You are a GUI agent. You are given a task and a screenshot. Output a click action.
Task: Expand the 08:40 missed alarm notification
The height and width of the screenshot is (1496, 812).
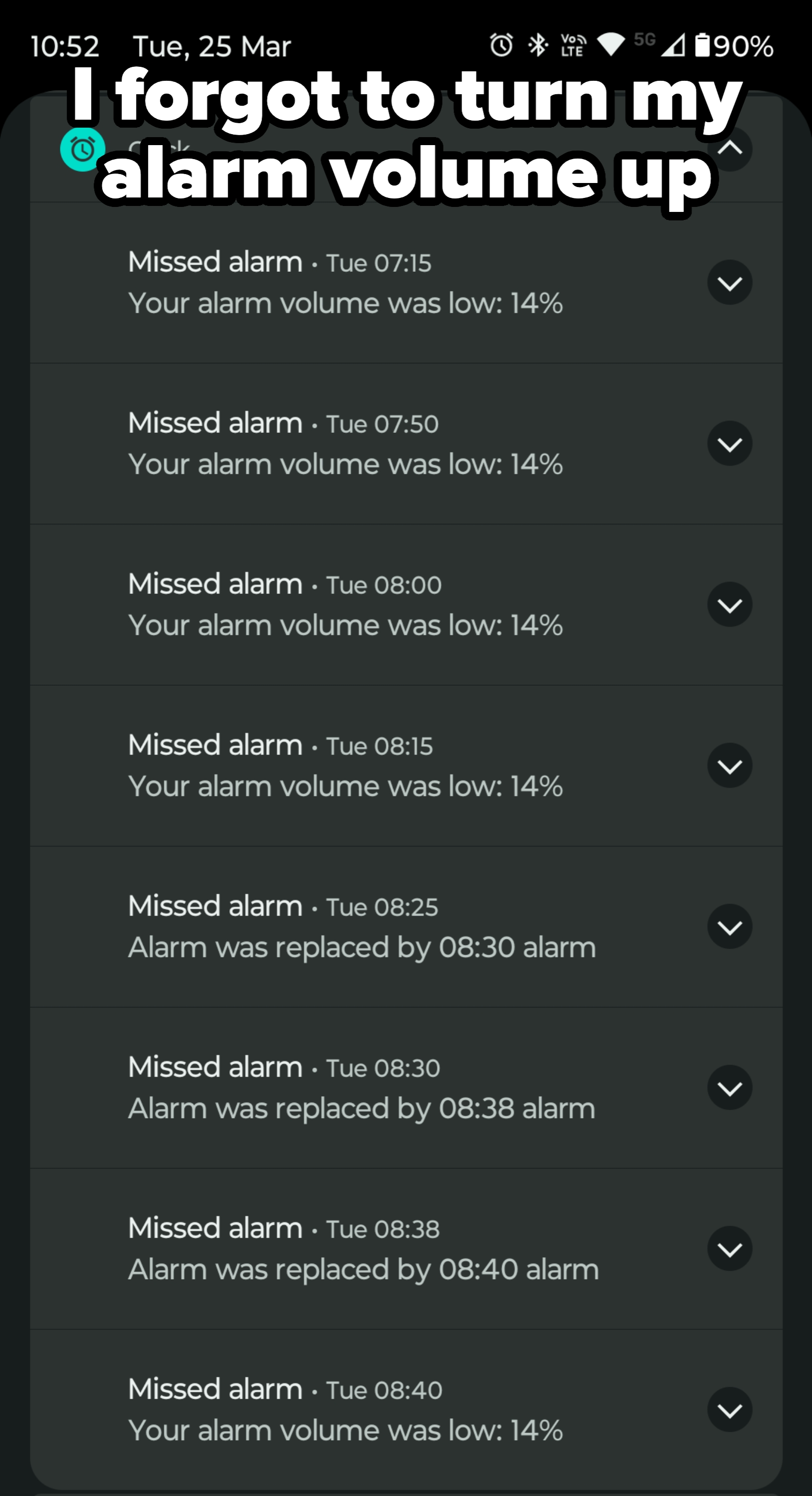click(730, 1409)
